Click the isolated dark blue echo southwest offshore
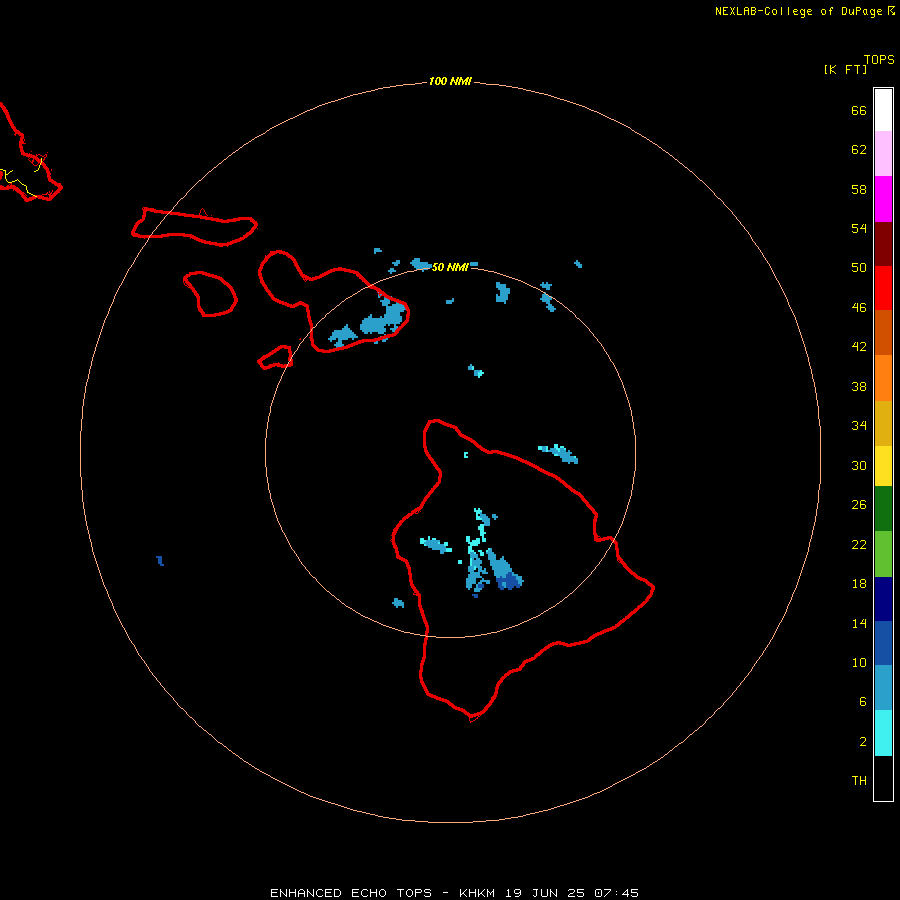The width and height of the screenshot is (900, 900). [160, 561]
